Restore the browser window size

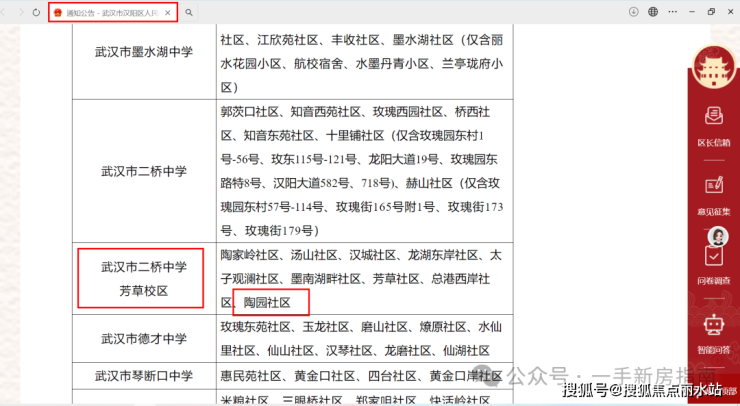712,12
